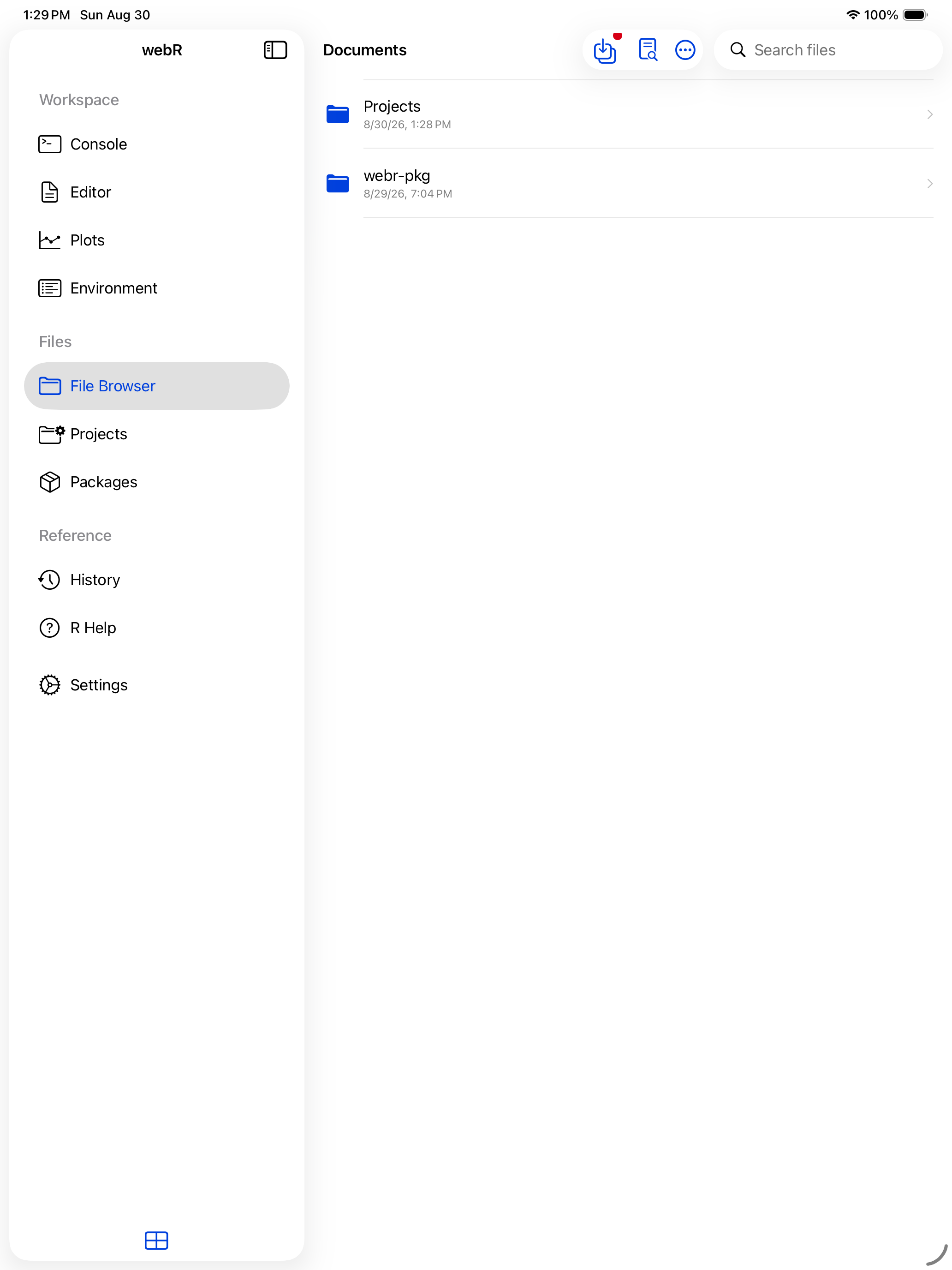Click the Settings gear icon
Image resolution: width=952 pixels, height=1270 pixels.
(50, 685)
